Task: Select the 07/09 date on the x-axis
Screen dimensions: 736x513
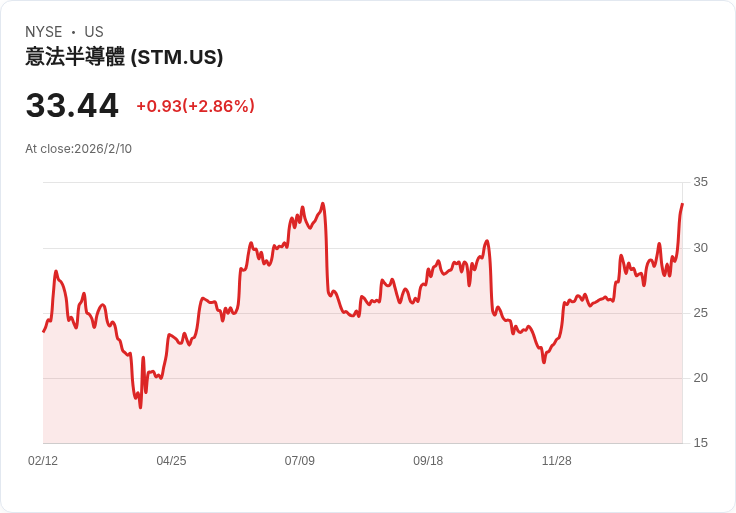Action: pyautogui.click(x=299, y=461)
